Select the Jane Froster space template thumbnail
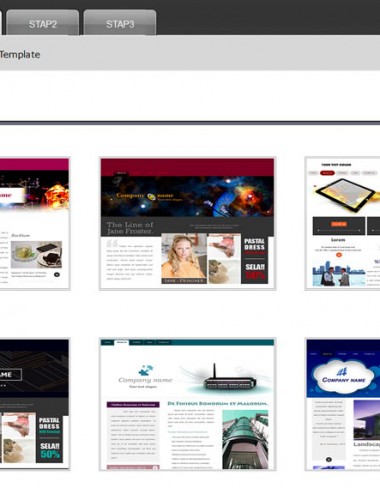This screenshot has width=380, height=488. point(187,223)
